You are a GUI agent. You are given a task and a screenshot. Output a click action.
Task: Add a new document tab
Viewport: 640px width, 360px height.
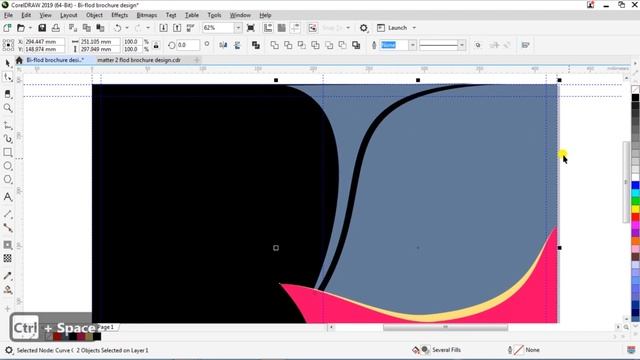(x=197, y=60)
